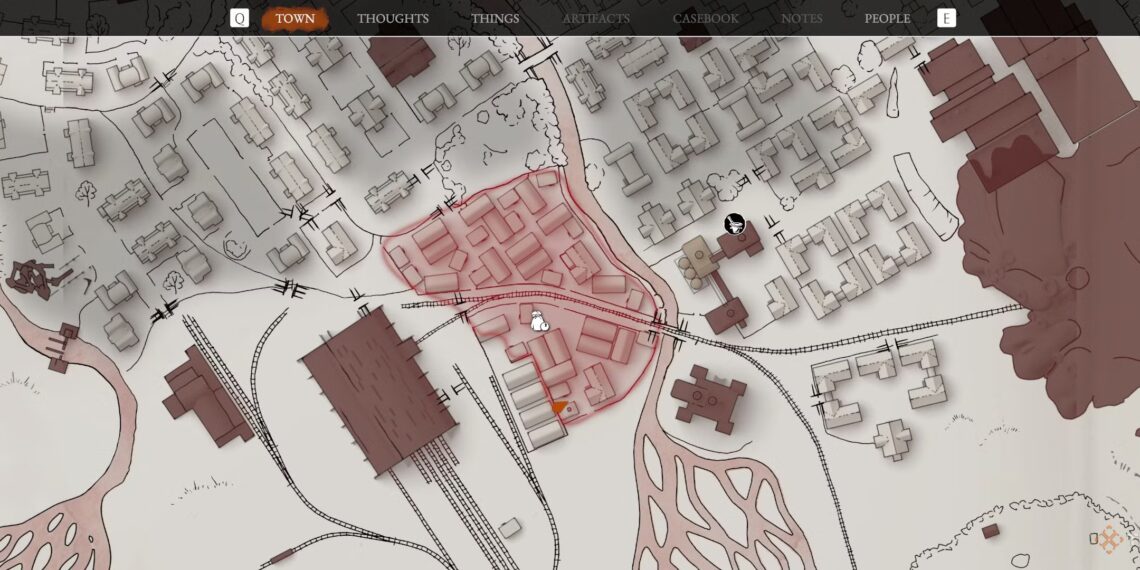Click the red highlighted district area
This screenshot has width=1140, height=570.
coord(500,250)
